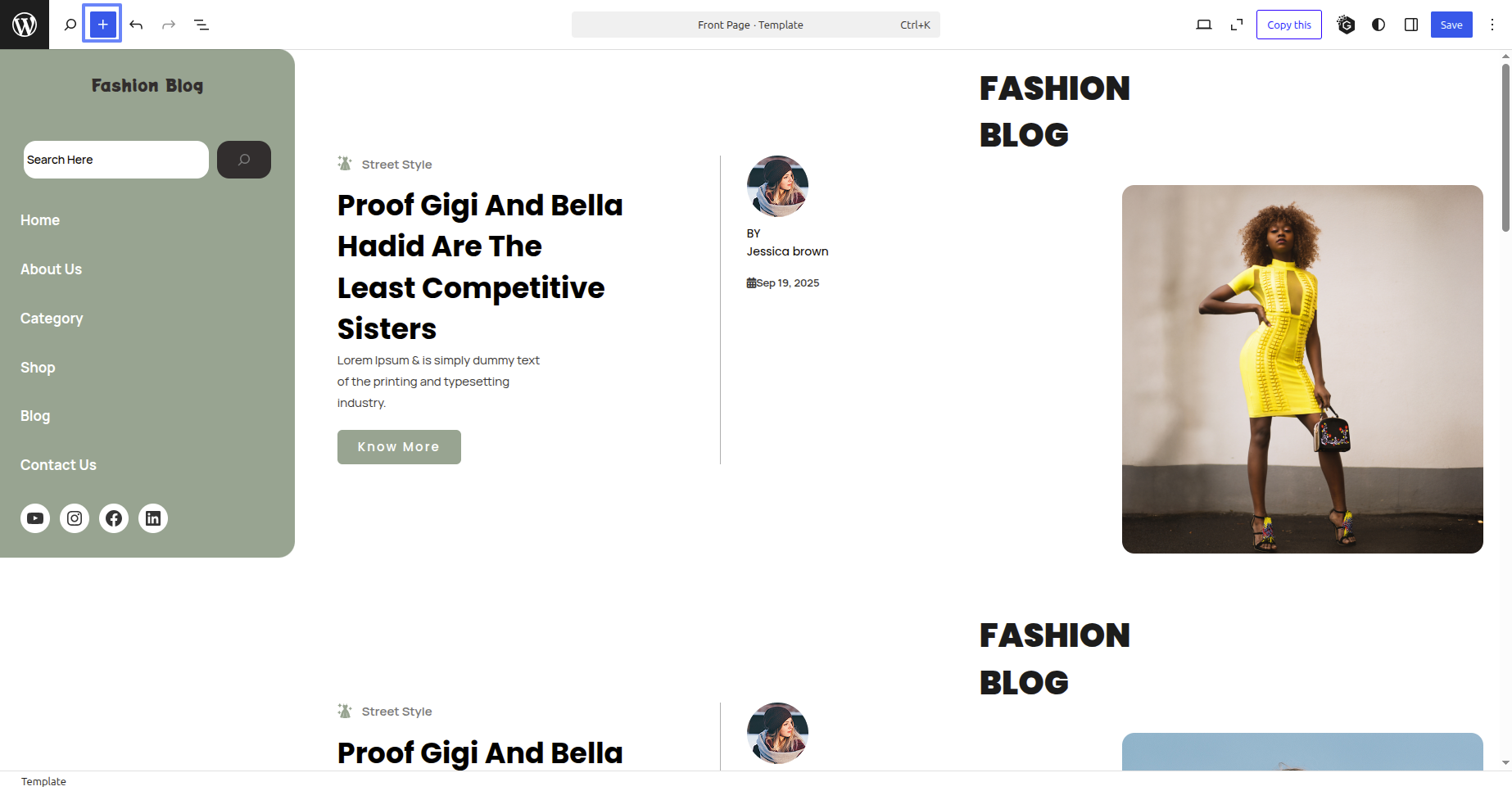Viewport: 1512px width, 791px height.
Task: Click the Instagram social icon
Action: (x=75, y=518)
